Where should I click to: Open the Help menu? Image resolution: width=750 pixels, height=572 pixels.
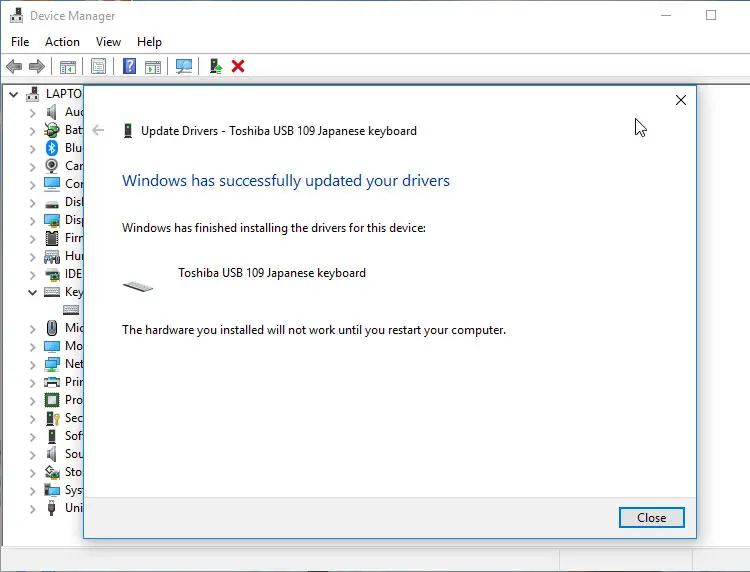click(x=149, y=42)
